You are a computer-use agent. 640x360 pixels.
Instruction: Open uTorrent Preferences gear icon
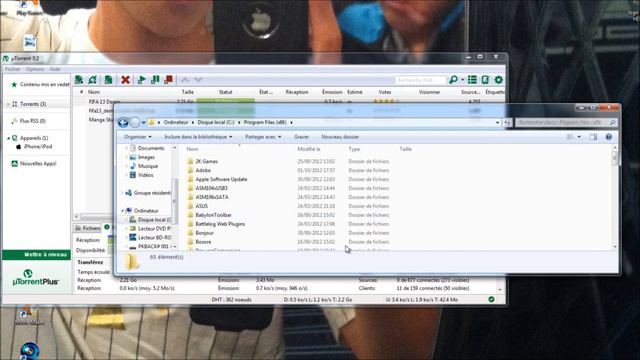pyautogui.click(x=499, y=80)
